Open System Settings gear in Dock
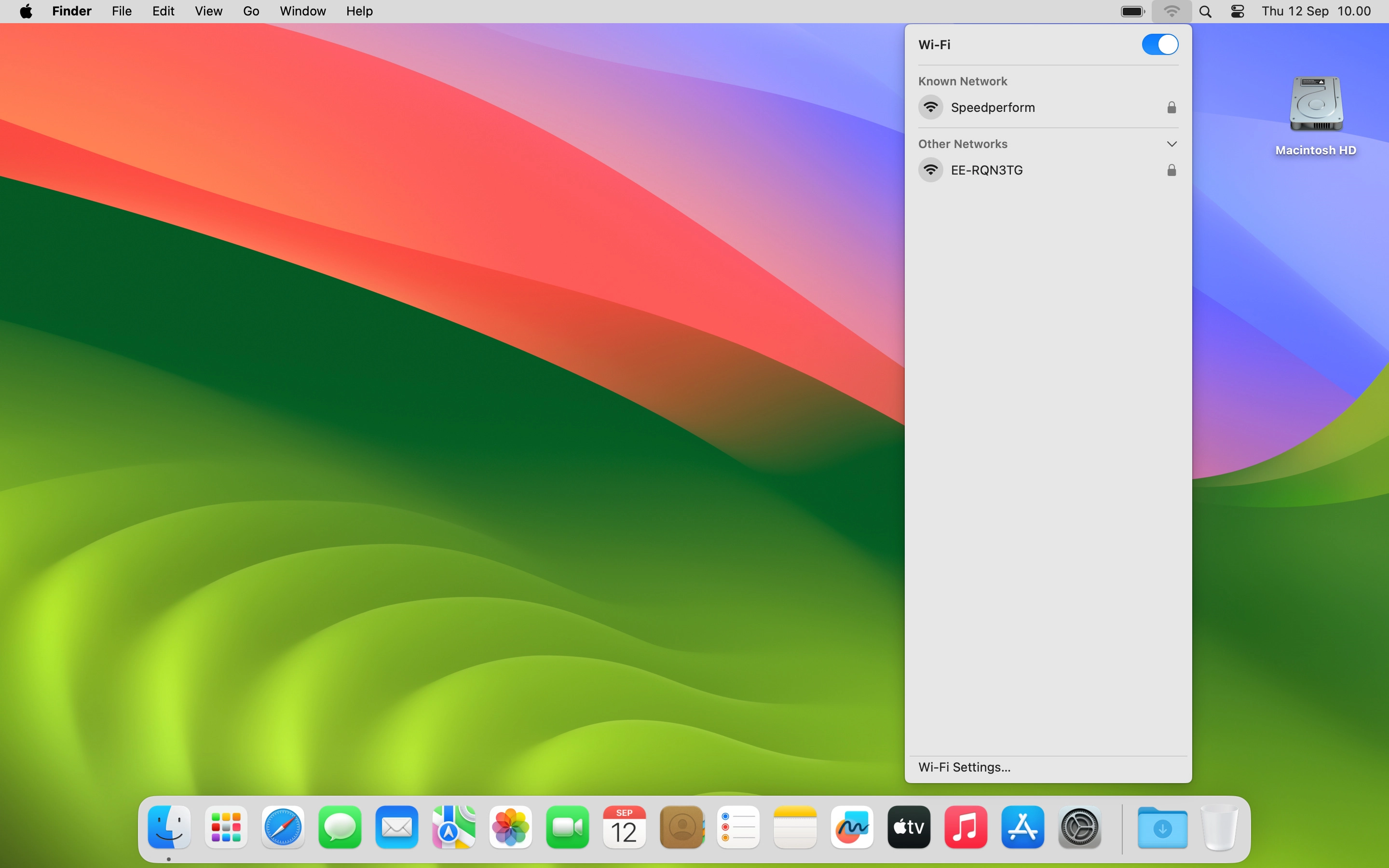This screenshot has width=1389, height=868. (1079, 827)
